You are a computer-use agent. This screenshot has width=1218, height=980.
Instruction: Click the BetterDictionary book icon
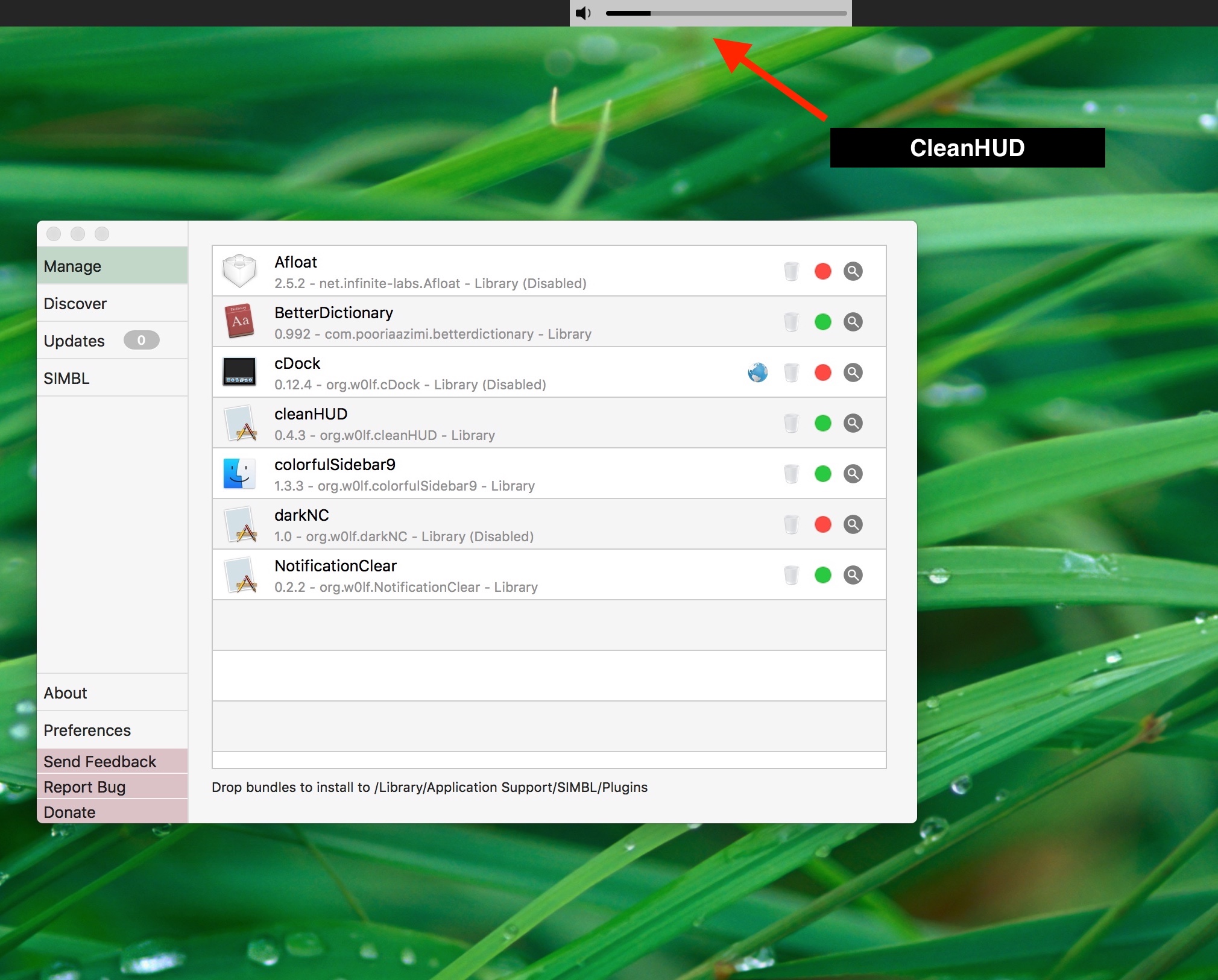239,321
